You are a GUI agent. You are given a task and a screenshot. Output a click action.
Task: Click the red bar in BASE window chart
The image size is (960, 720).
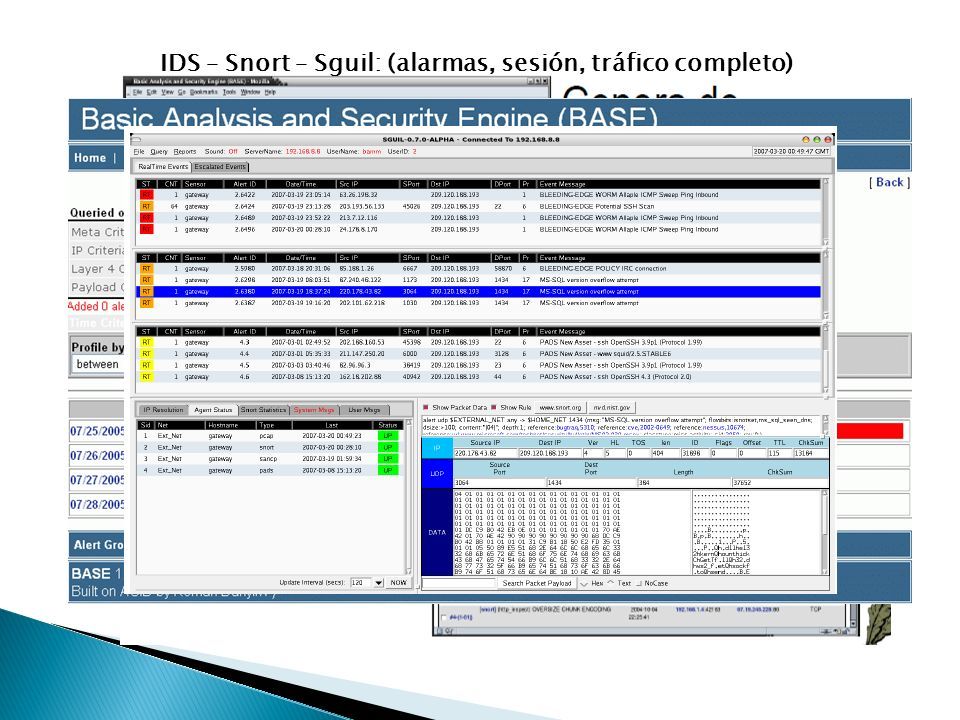click(x=869, y=431)
